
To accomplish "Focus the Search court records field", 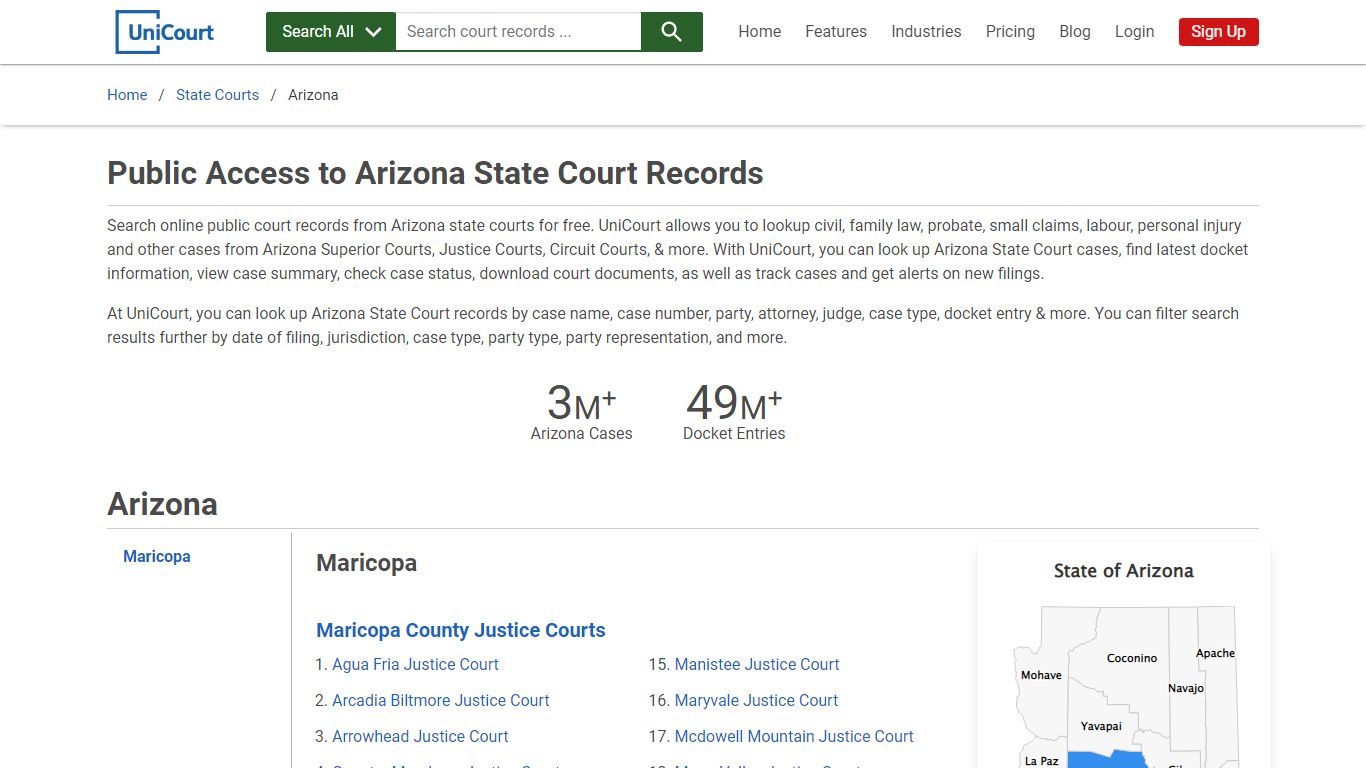I will [518, 32].
